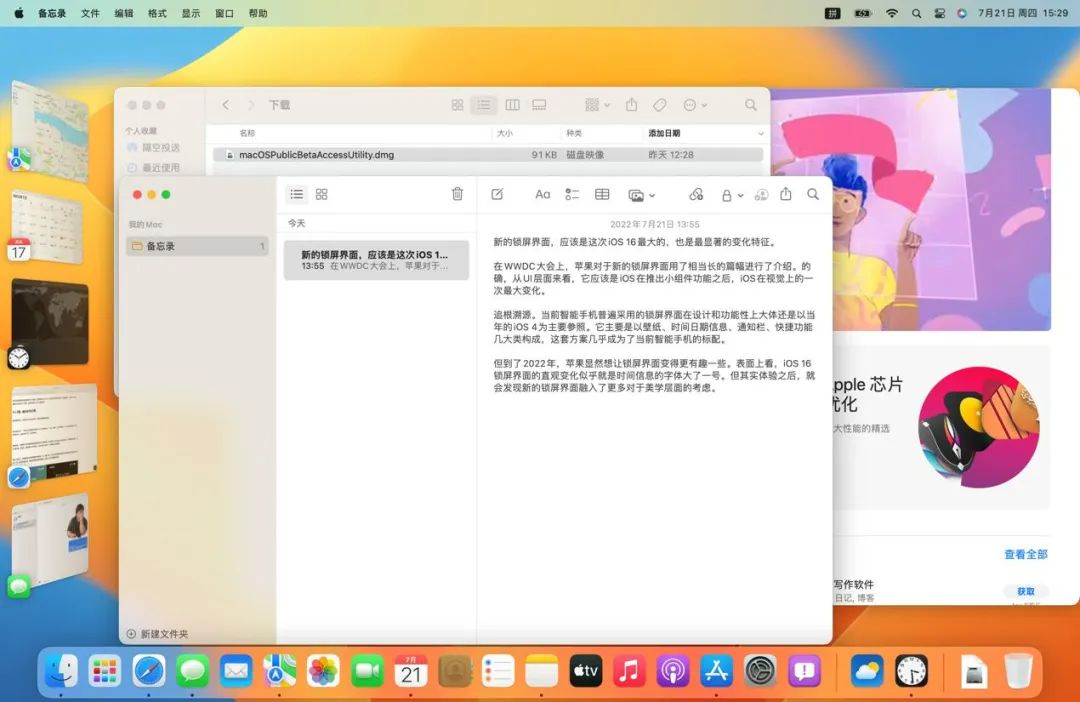Switch Notes to gallery view
The height and width of the screenshot is (702, 1080).
point(321,194)
